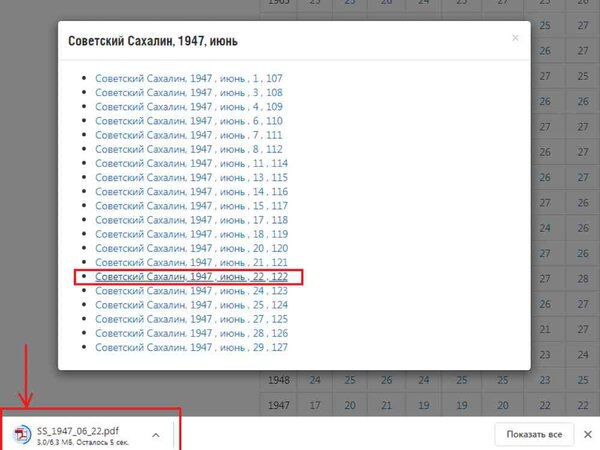Dismiss the downloads bar with X
The image size is (600, 450).
click(x=587, y=434)
